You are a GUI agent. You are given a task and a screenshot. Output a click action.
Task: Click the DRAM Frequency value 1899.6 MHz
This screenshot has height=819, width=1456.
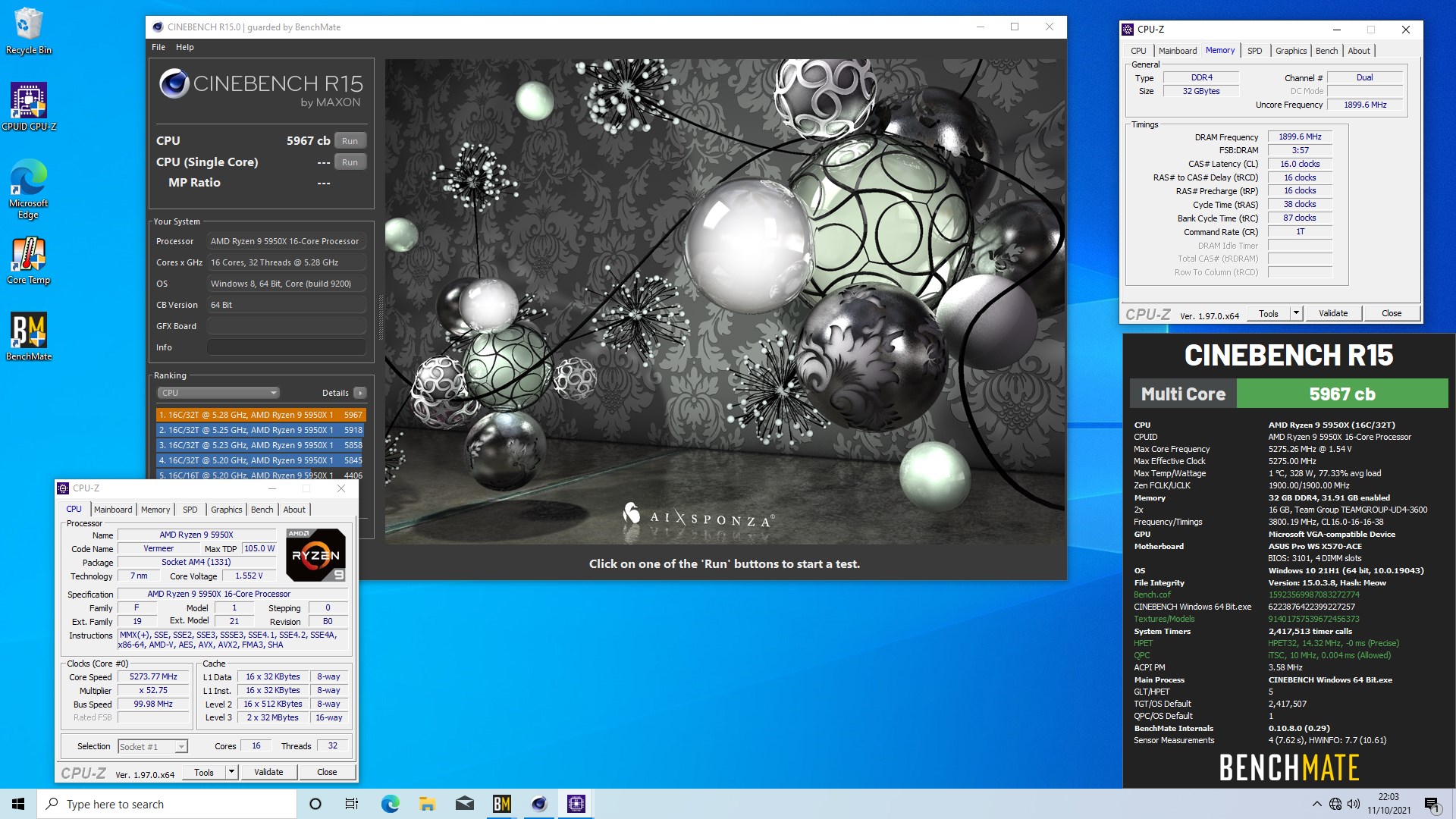coord(1300,137)
